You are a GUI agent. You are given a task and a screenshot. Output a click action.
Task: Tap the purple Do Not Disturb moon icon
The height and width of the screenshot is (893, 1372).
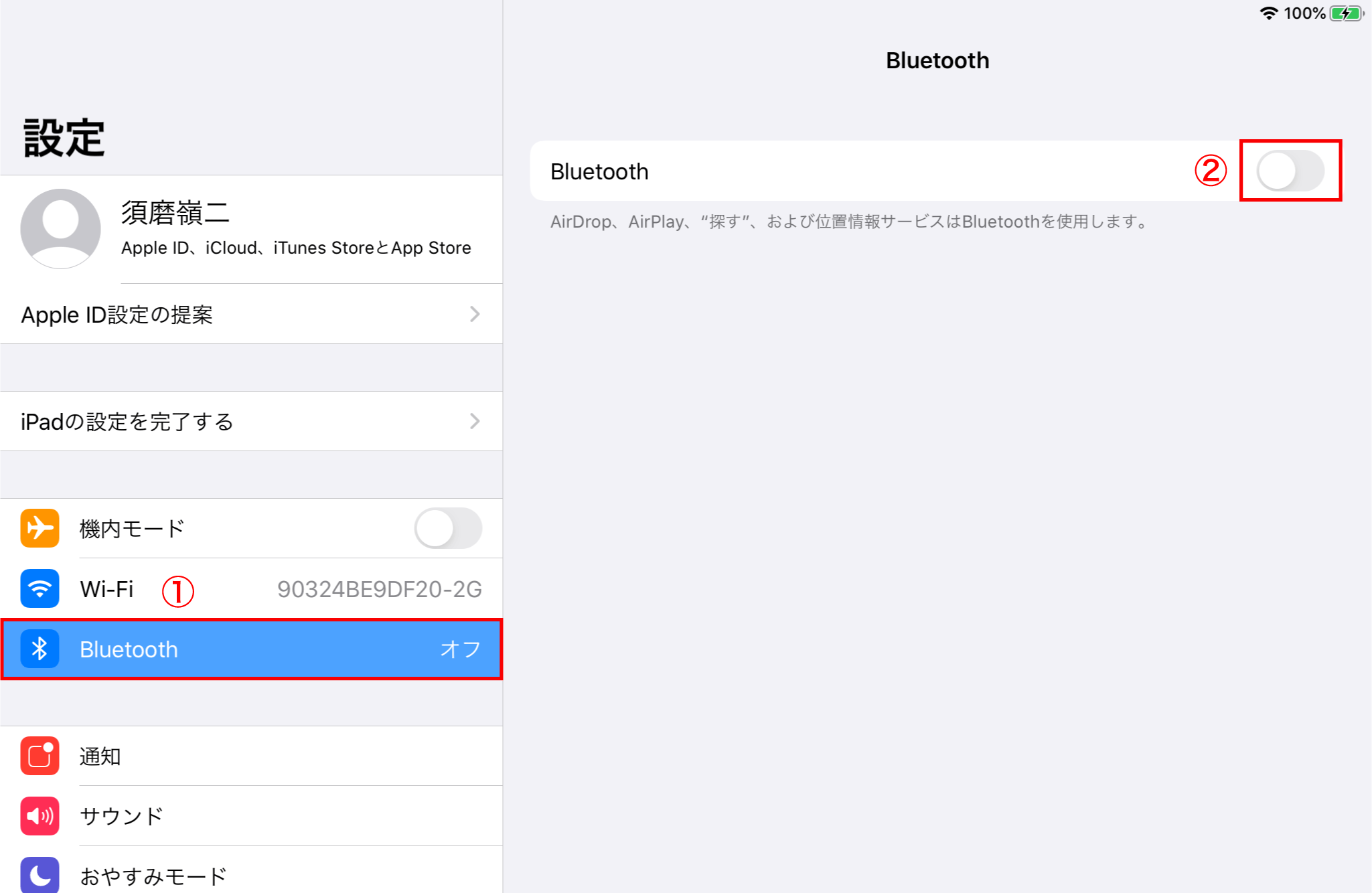(x=40, y=874)
